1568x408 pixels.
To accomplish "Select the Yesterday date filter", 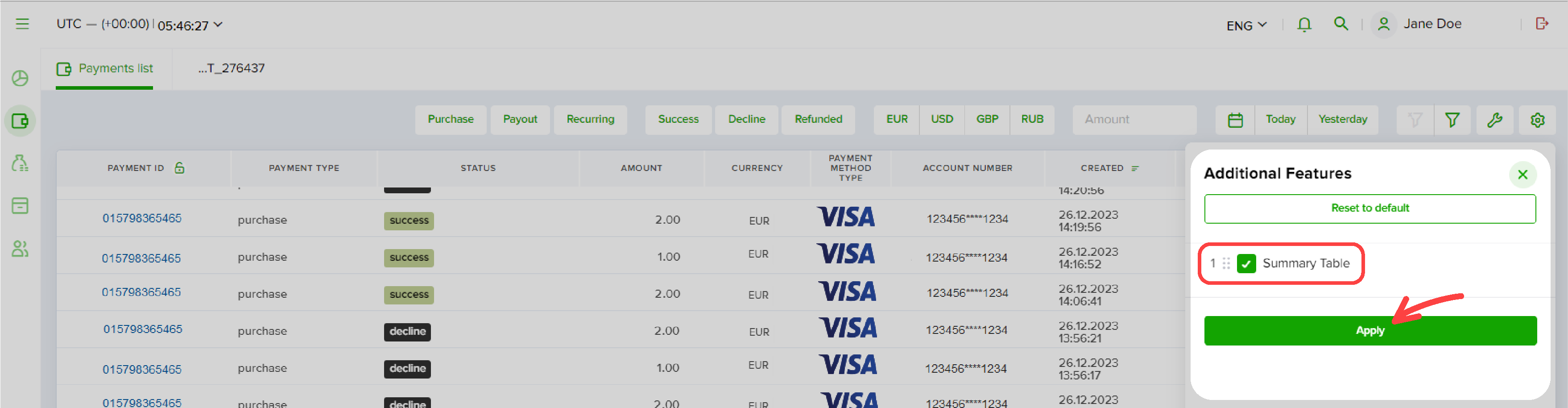I will coord(1342,119).
